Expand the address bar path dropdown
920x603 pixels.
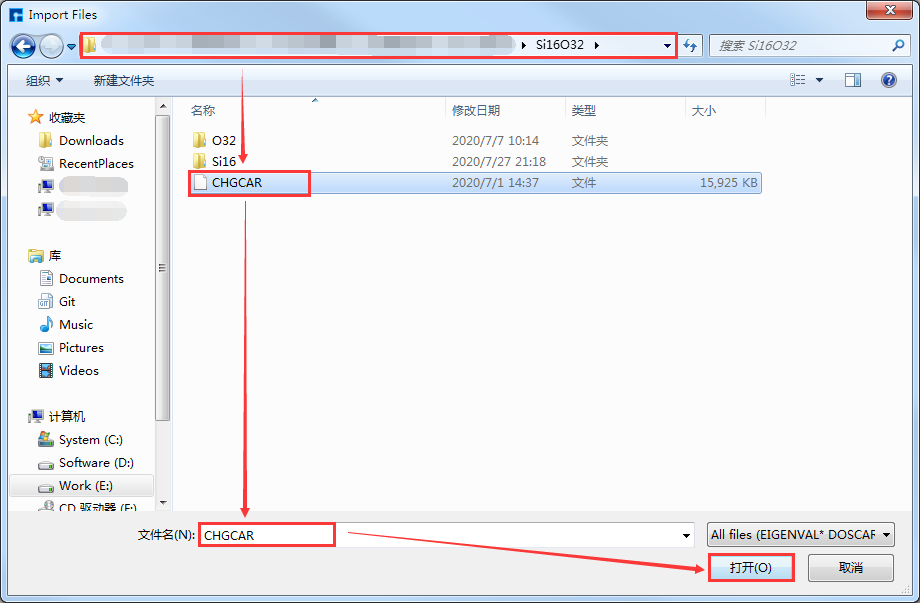(667, 46)
